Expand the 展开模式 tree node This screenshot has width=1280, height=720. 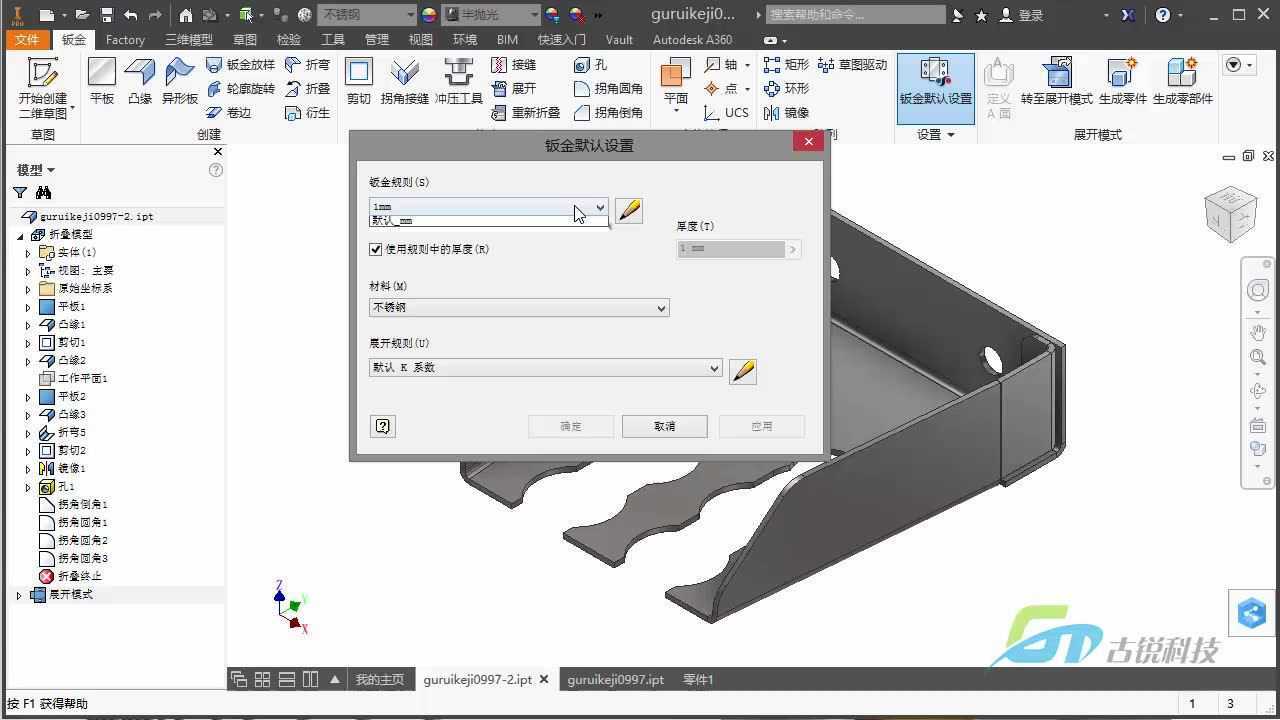19,595
